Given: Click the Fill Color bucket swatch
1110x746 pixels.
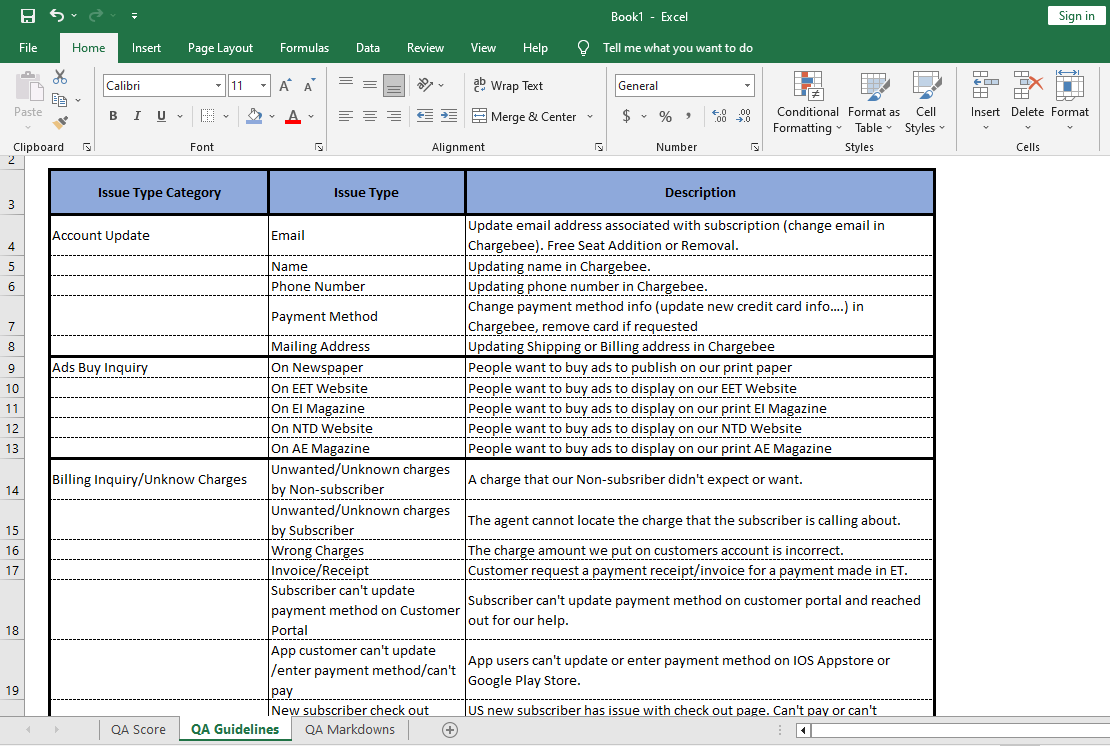Looking at the screenshot, I should 255,117.
